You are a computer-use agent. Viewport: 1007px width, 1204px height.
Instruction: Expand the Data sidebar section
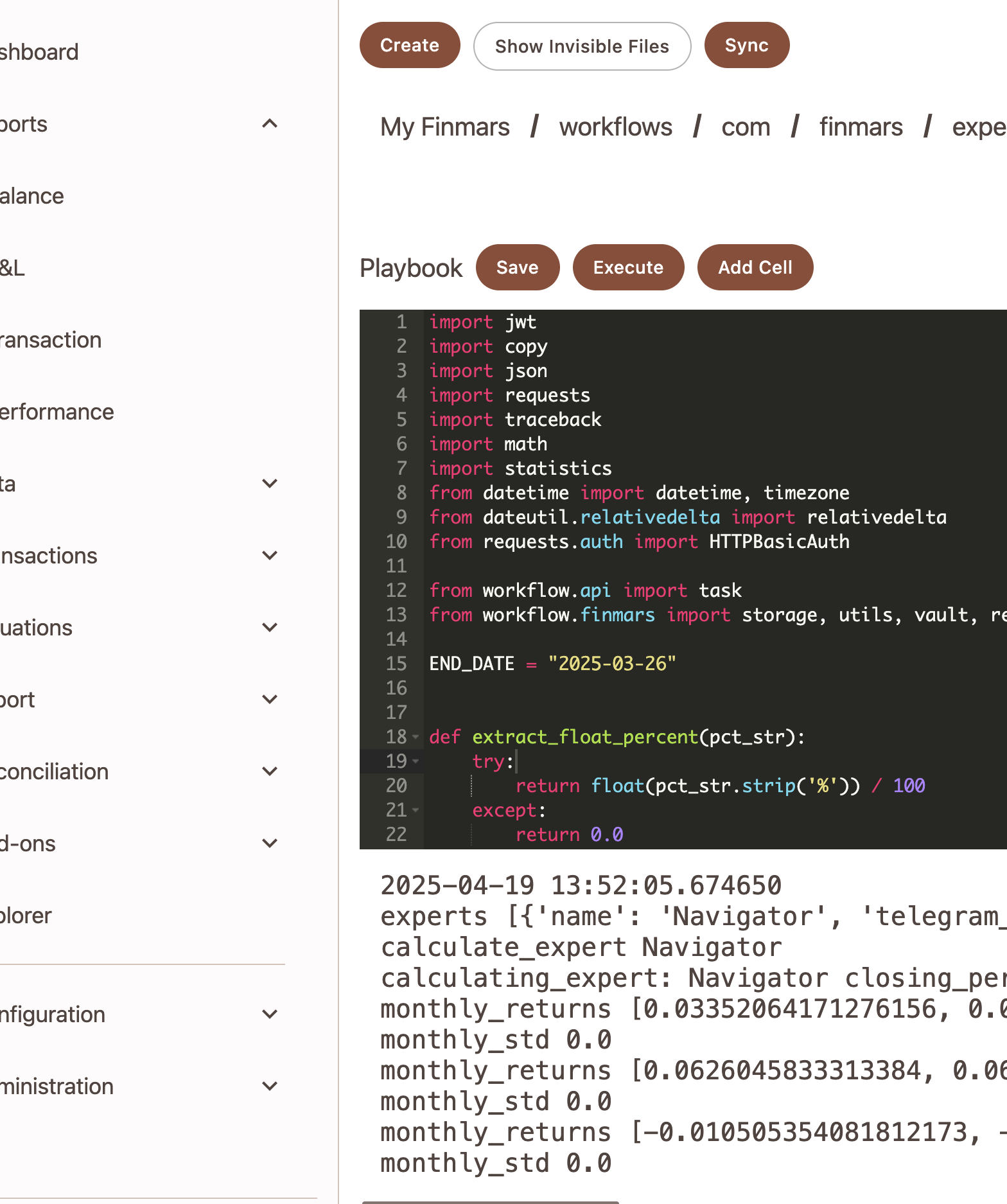click(x=270, y=483)
